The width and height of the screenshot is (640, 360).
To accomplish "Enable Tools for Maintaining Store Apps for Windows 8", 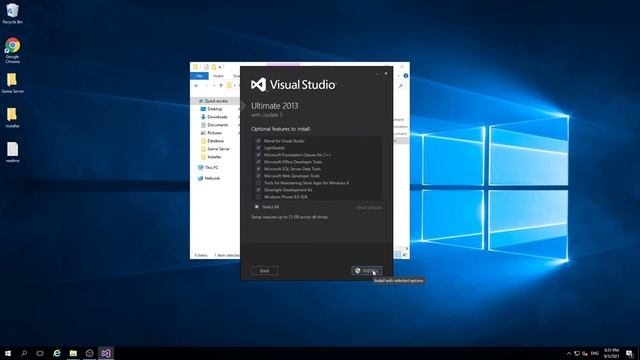I will coord(258,183).
